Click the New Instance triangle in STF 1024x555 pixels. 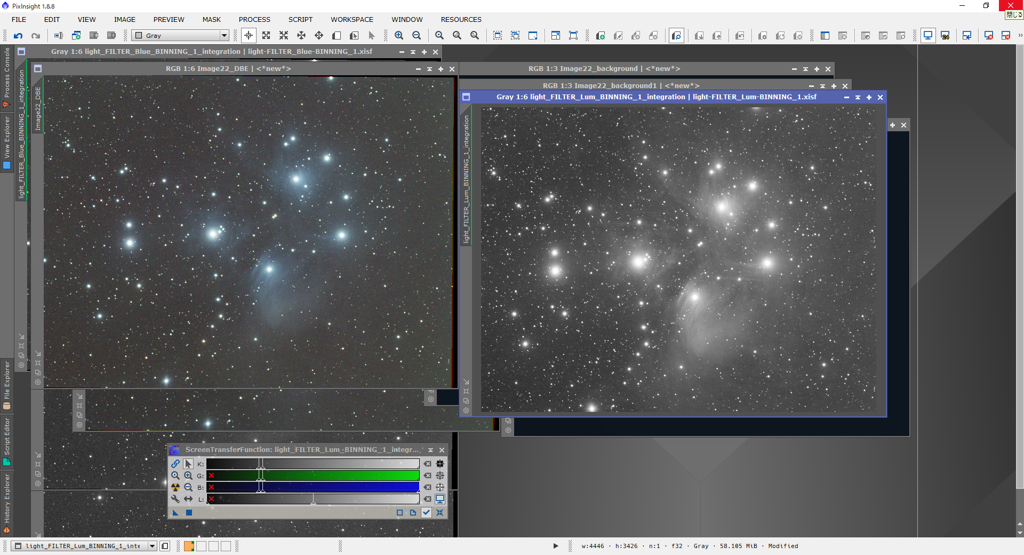175,513
